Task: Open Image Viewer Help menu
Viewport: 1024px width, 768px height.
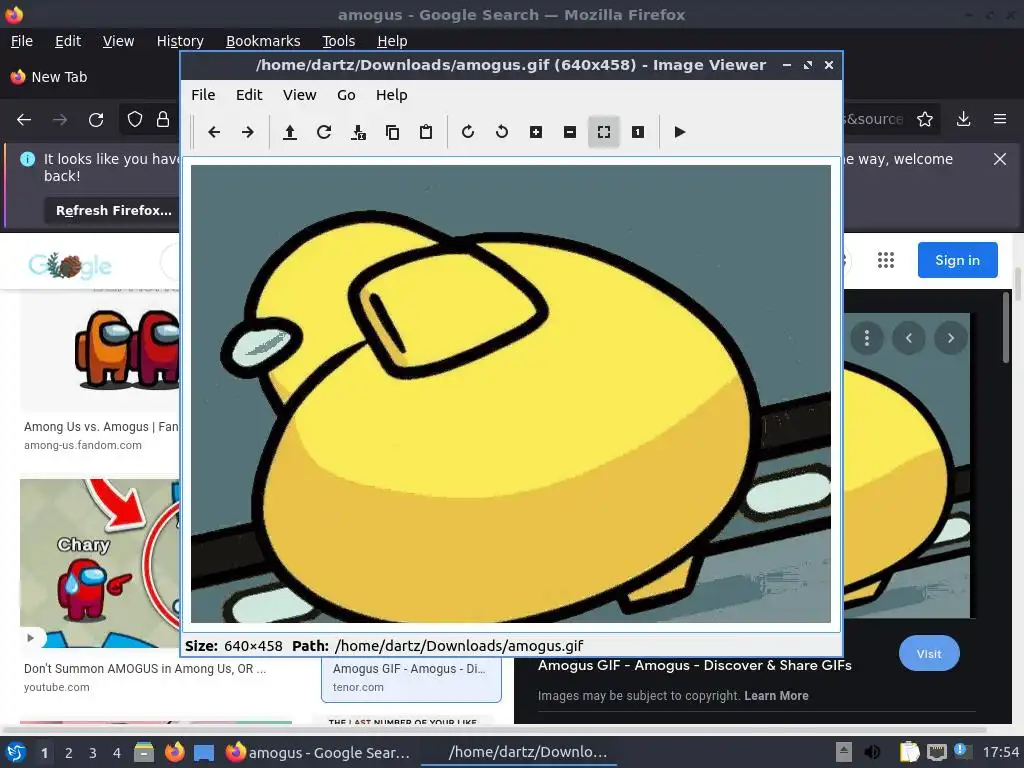Action: (391, 95)
